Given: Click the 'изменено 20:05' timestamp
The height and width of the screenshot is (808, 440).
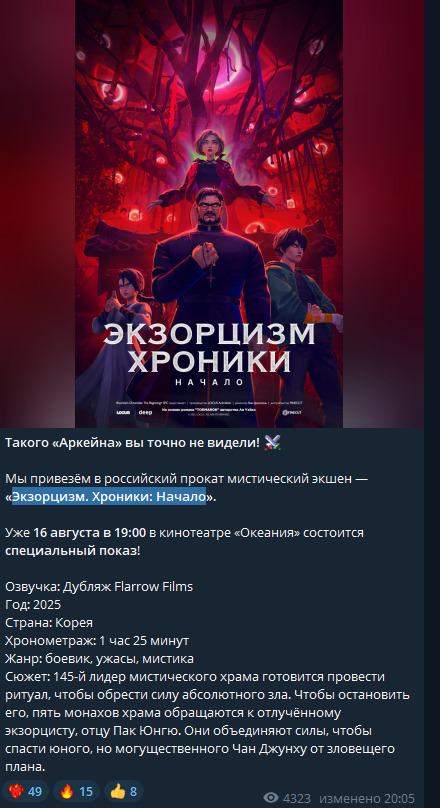Looking at the screenshot, I should pyautogui.click(x=367, y=798).
